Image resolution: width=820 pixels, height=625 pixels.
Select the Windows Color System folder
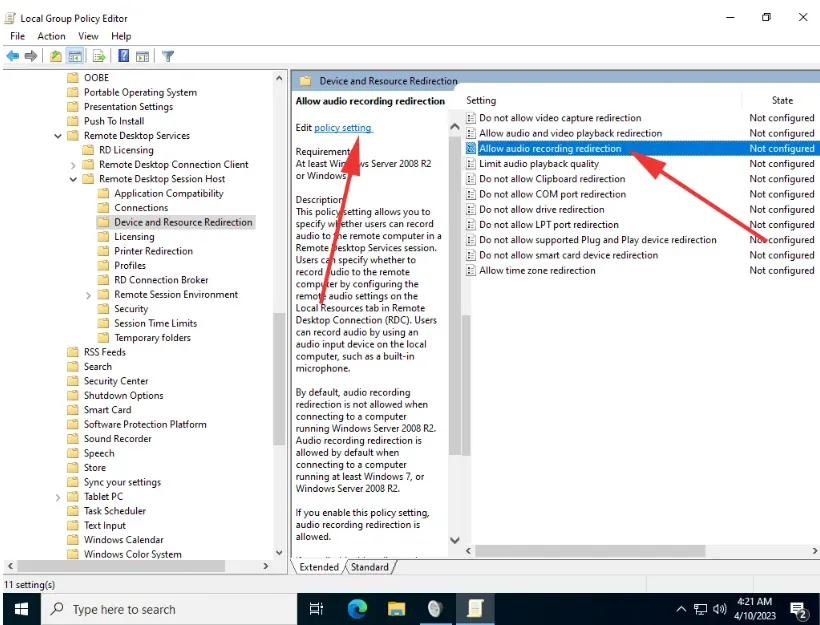[133, 554]
